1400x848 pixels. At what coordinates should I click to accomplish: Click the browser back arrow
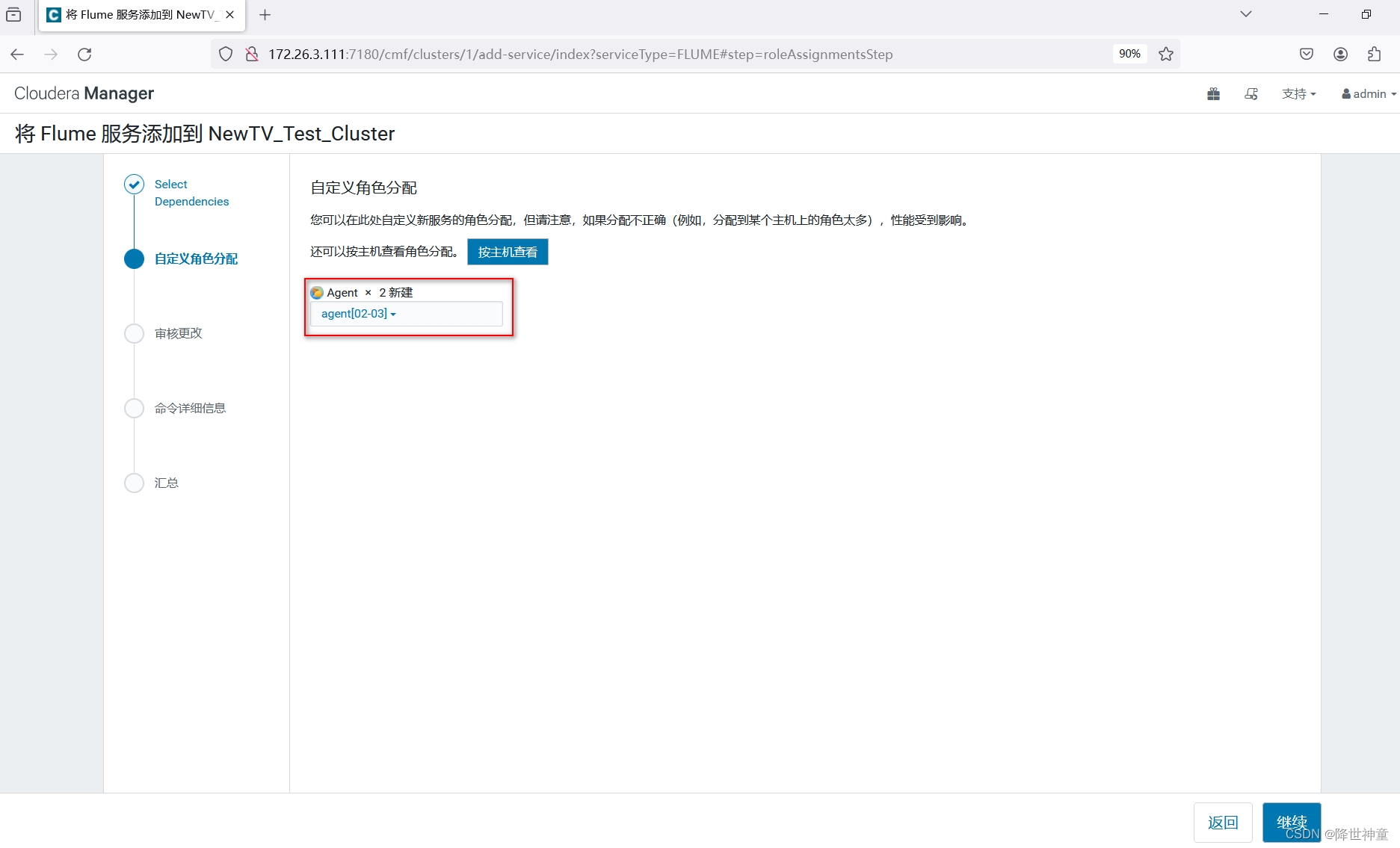coord(18,54)
